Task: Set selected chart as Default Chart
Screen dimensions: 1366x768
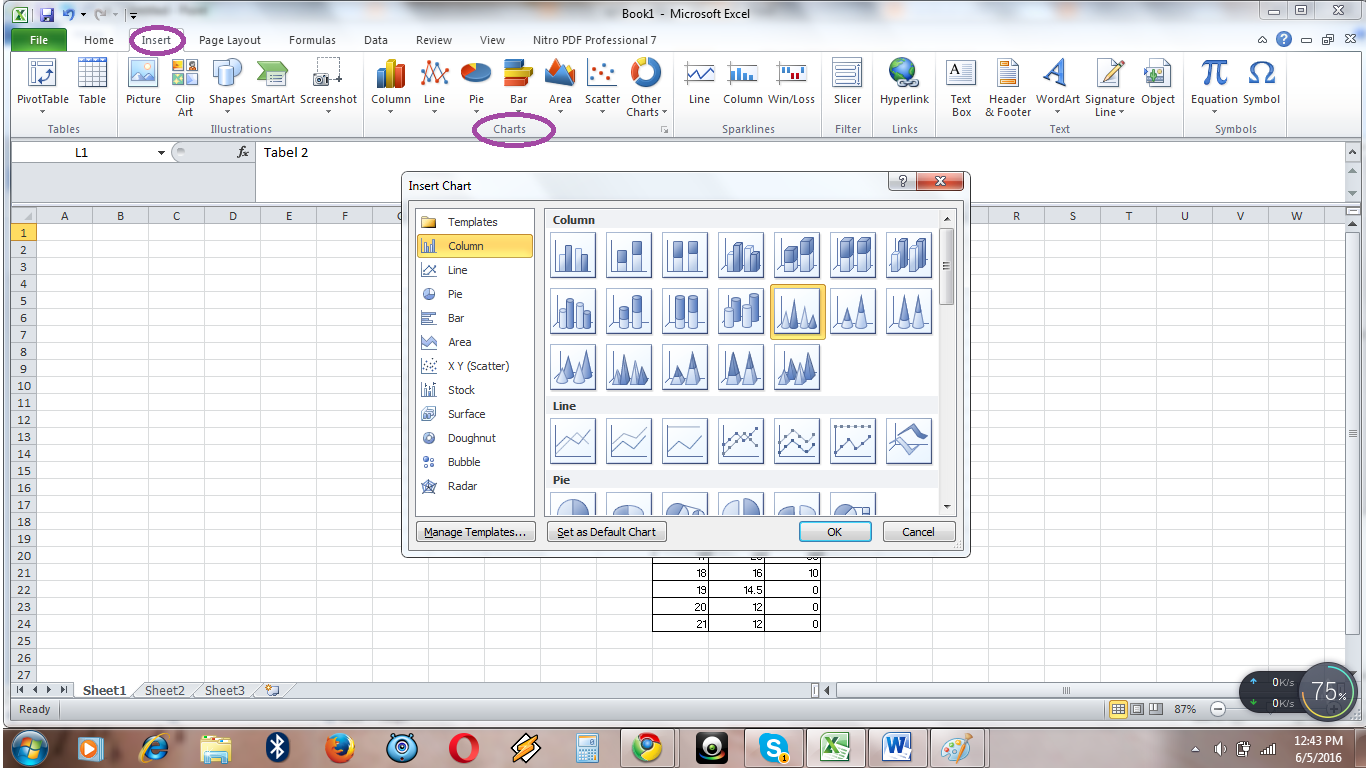Action: [x=606, y=531]
